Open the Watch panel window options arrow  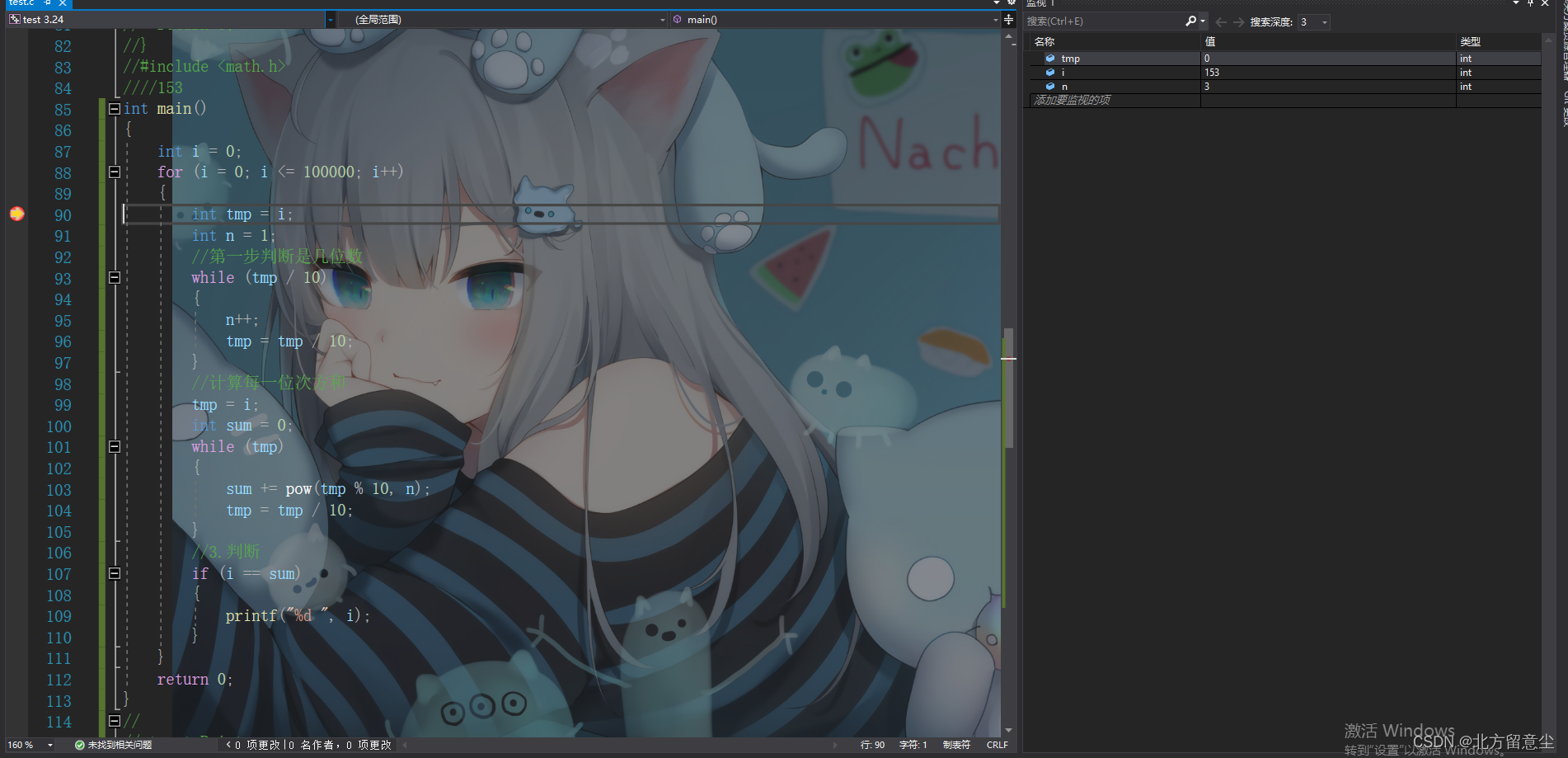[1516, 3]
